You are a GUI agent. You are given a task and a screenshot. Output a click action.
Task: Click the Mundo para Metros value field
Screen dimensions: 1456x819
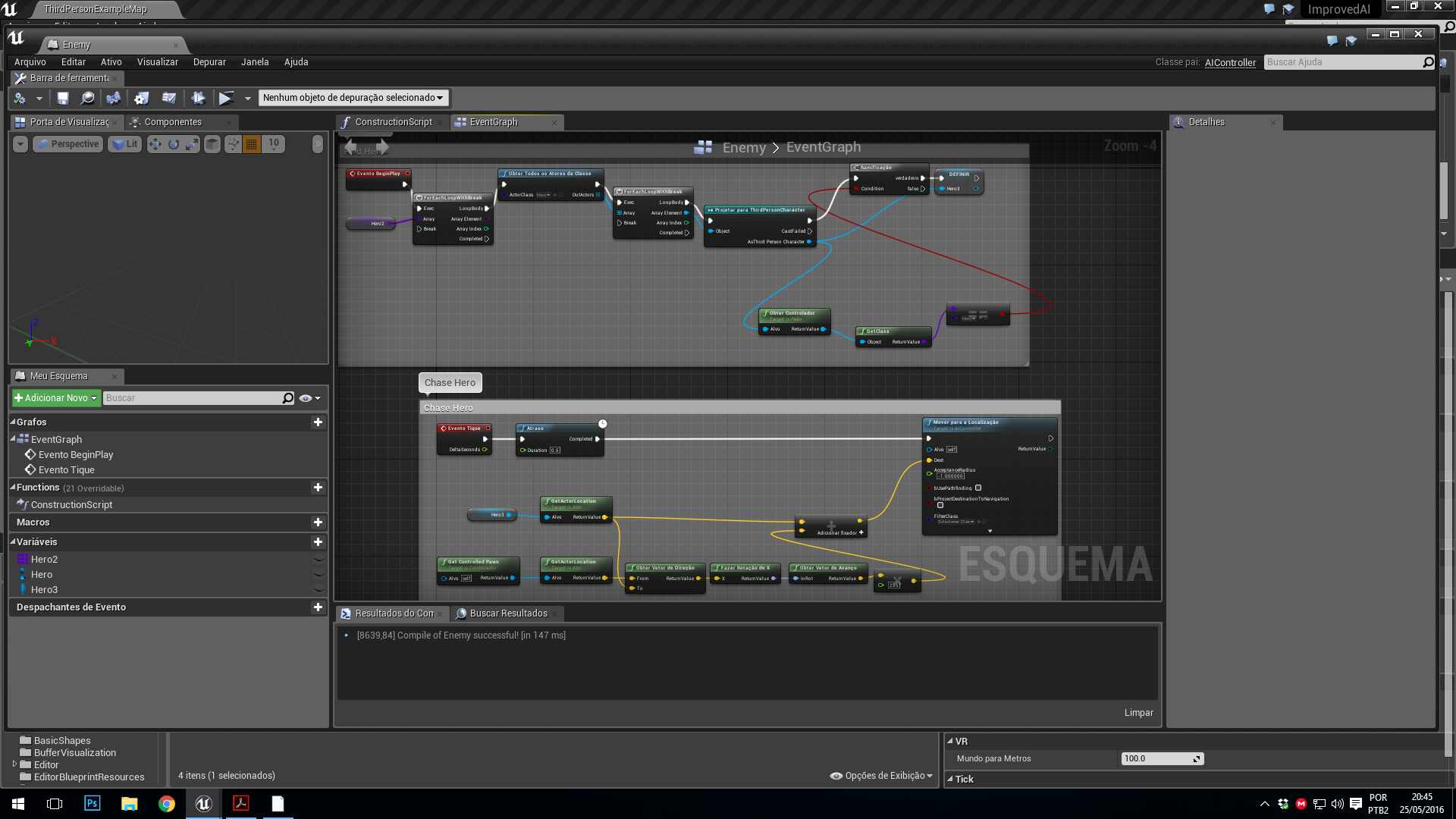tap(1162, 759)
